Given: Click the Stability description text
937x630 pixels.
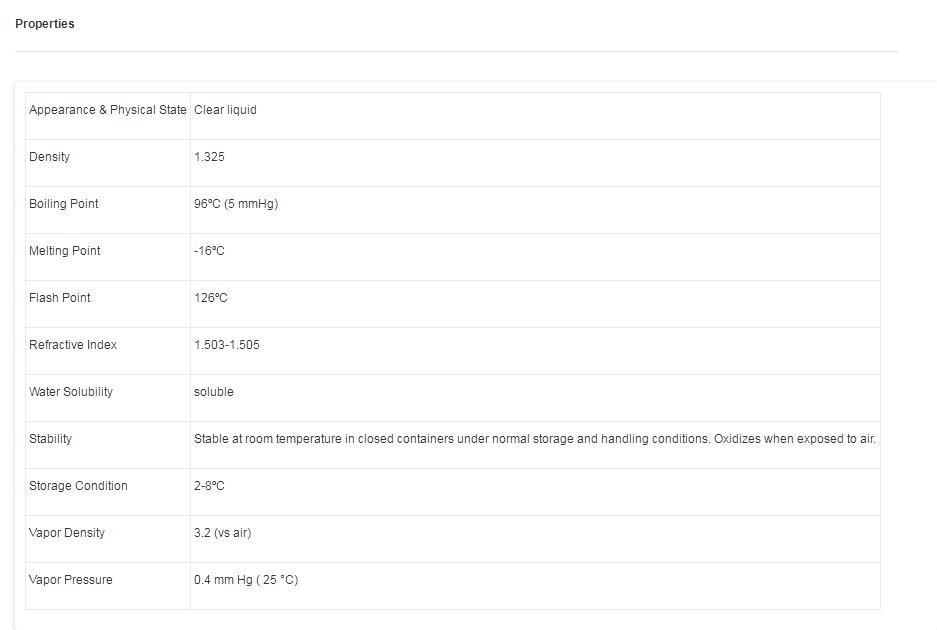Looking at the screenshot, I should click(535, 439).
